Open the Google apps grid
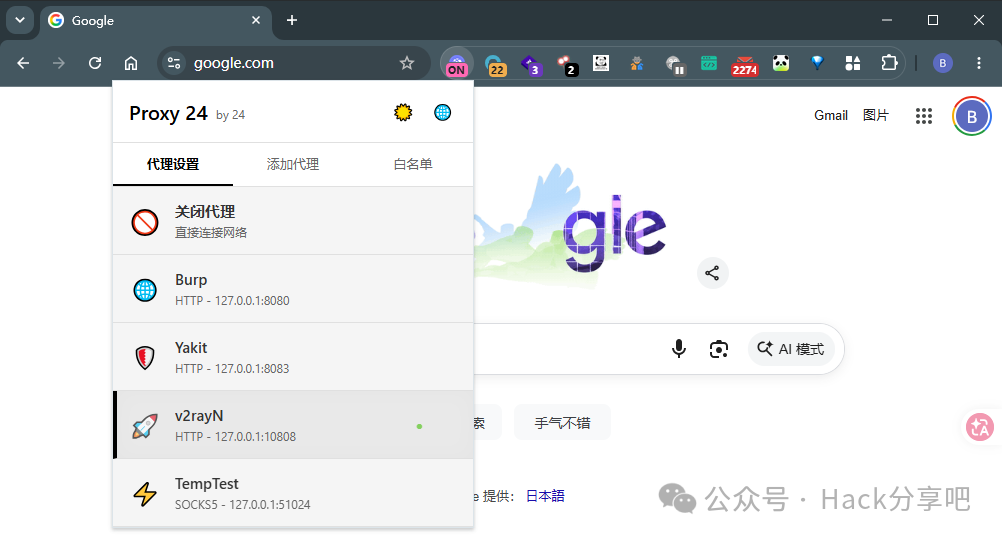Screen dimensions: 1002x539 click(923, 116)
